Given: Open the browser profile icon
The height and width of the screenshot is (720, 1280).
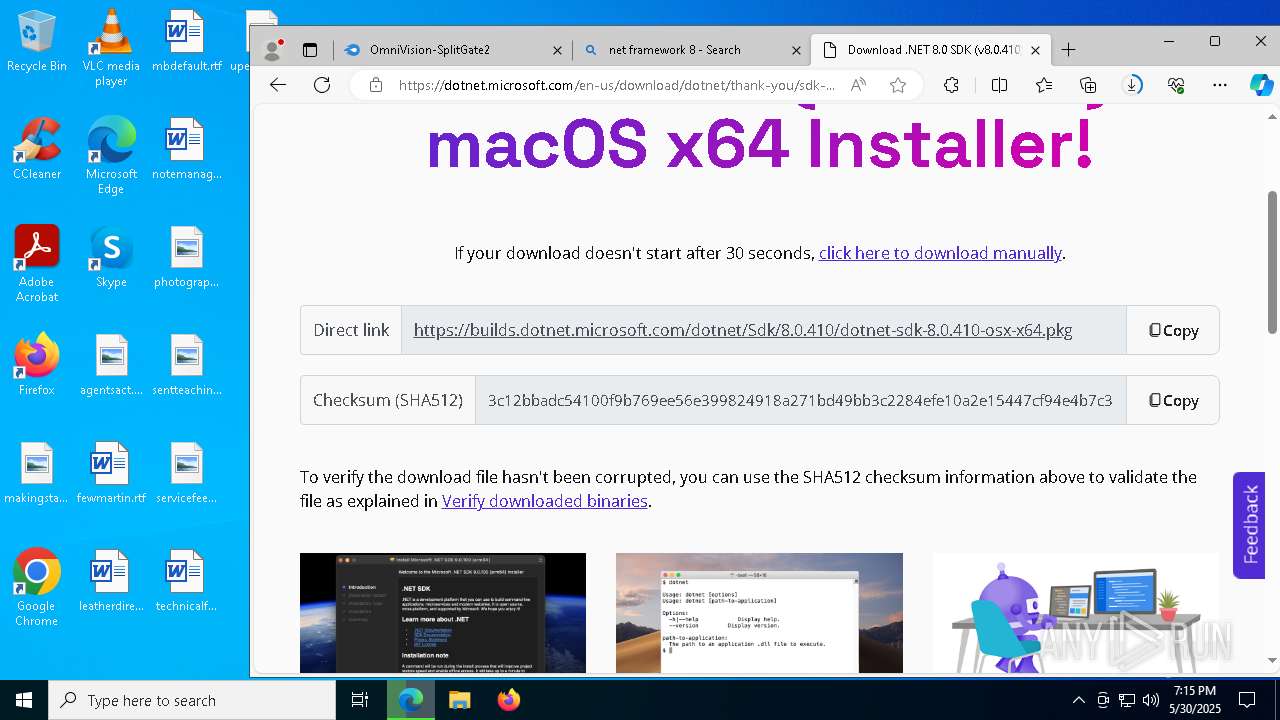Looking at the screenshot, I should (x=272, y=50).
